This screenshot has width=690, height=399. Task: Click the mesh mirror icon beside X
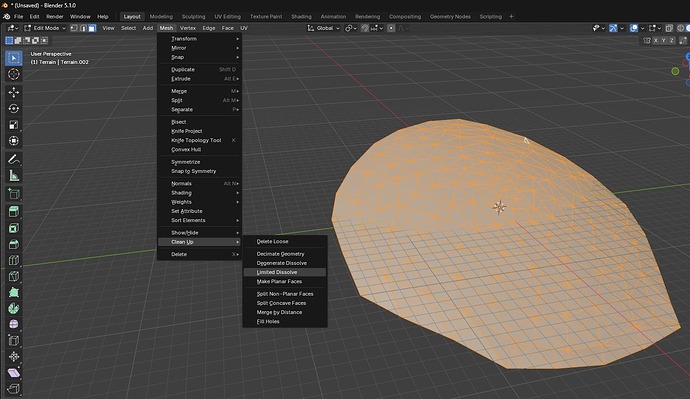tap(647, 40)
